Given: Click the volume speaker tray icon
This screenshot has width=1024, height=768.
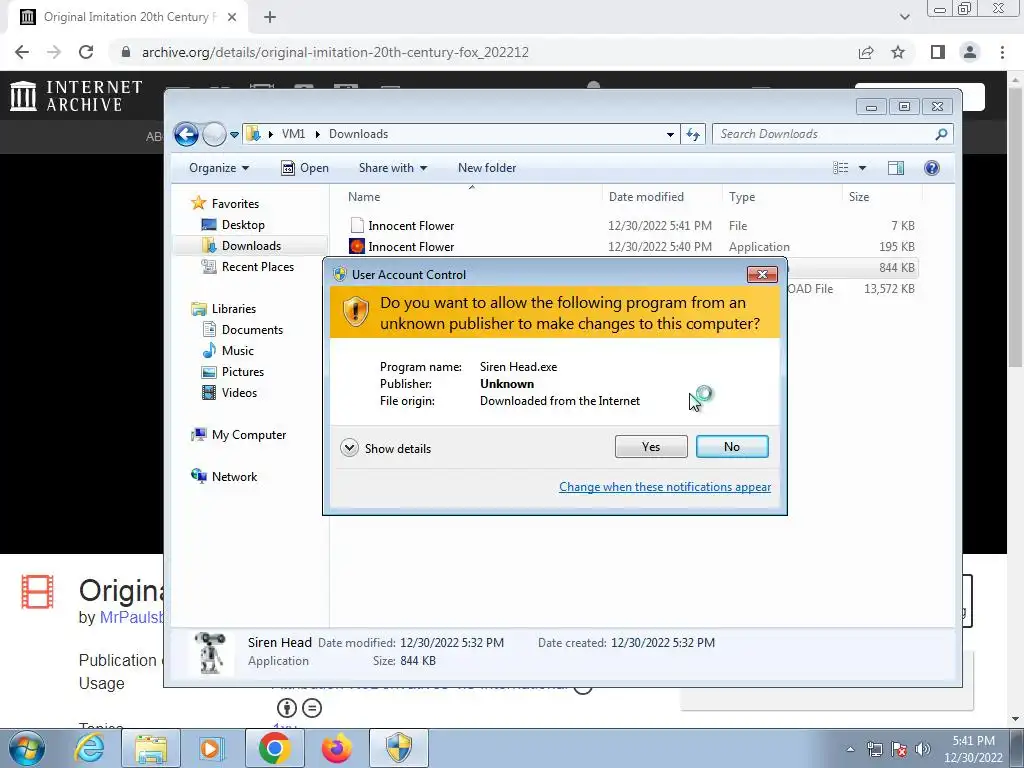Looking at the screenshot, I should pyautogui.click(x=922, y=749).
